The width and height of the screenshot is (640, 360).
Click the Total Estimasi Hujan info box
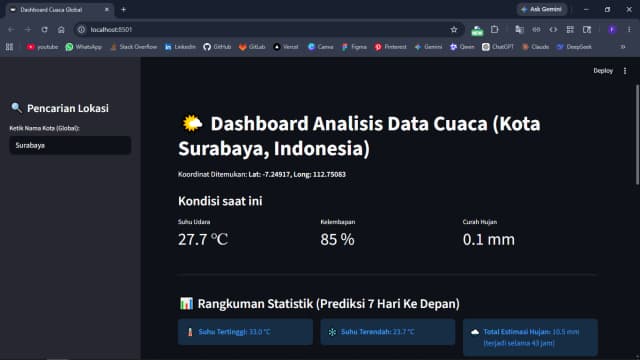click(x=530, y=338)
